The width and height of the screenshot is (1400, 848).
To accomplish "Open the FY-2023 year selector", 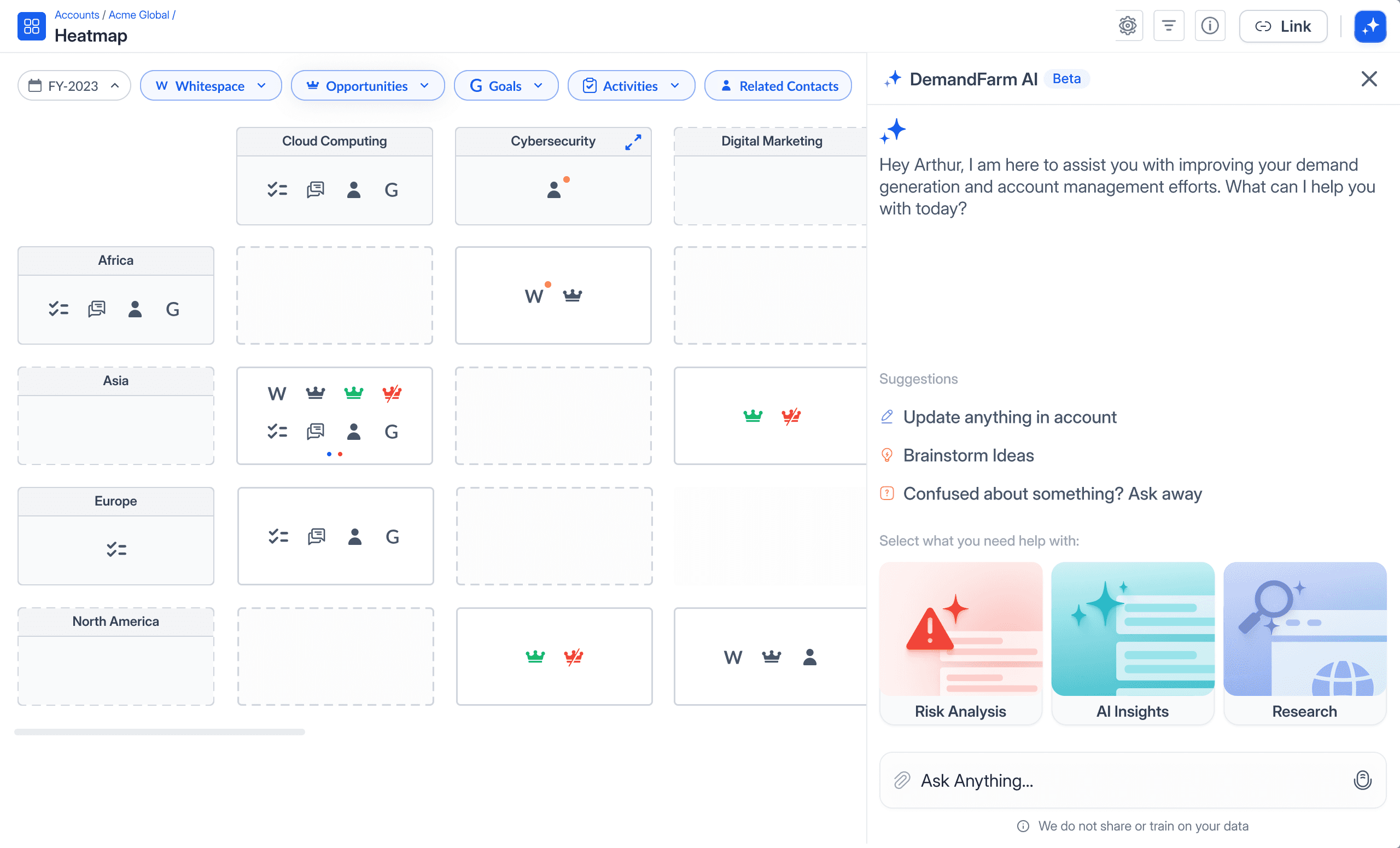I will 74,86.
